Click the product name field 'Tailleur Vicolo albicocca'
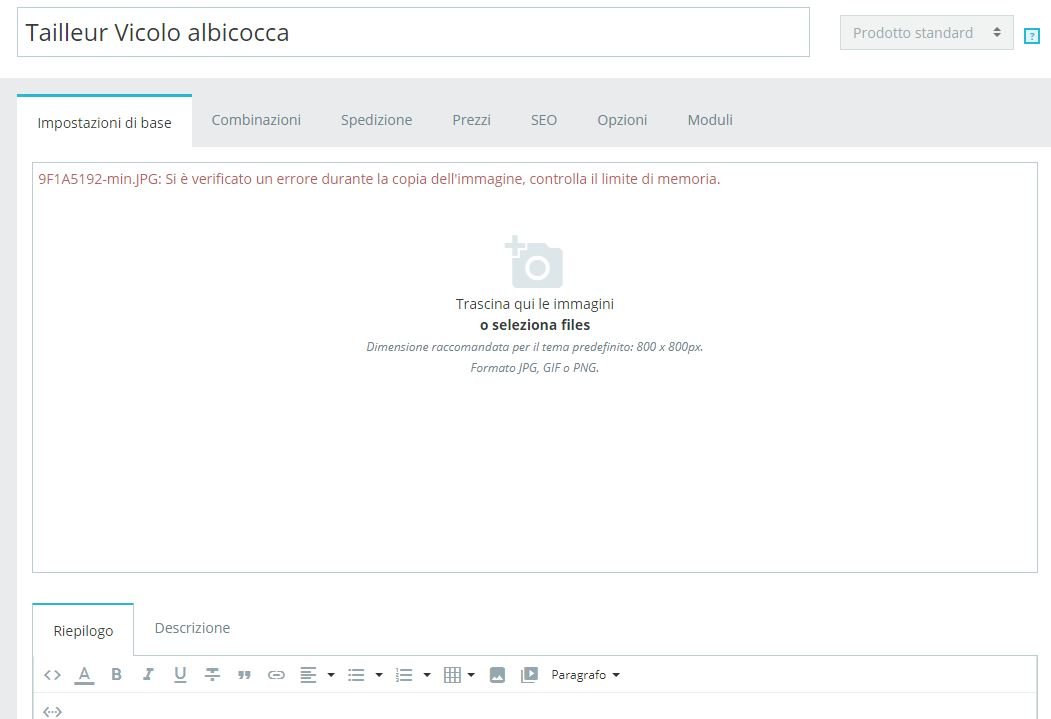1051x719 pixels. click(x=413, y=32)
